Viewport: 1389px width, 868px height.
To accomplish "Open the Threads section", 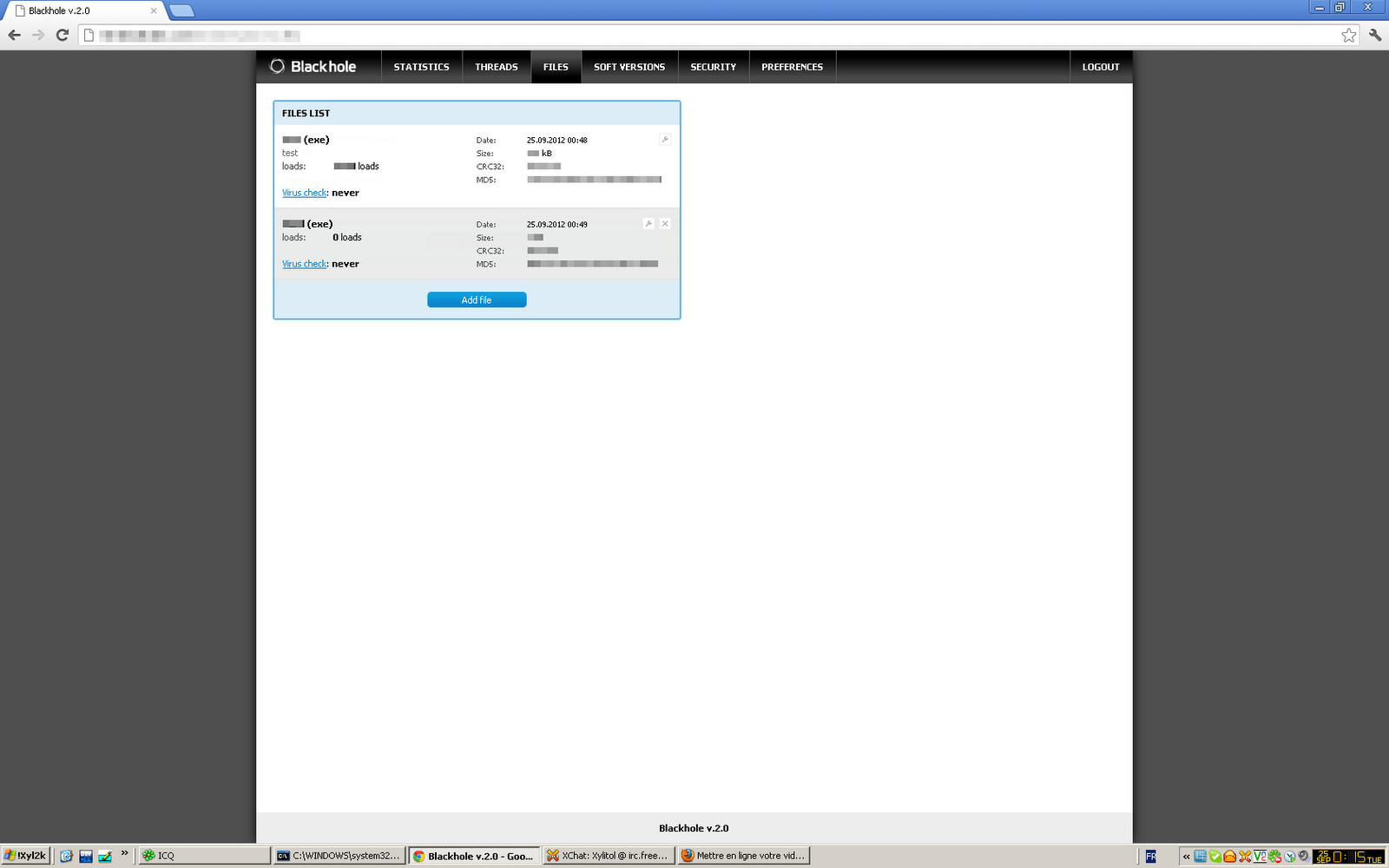I will [x=497, y=67].
